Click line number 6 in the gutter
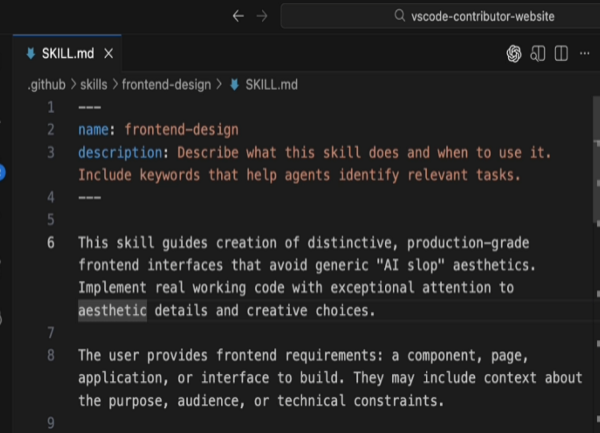This screenshot has width=600, height=433. point(51,243)
